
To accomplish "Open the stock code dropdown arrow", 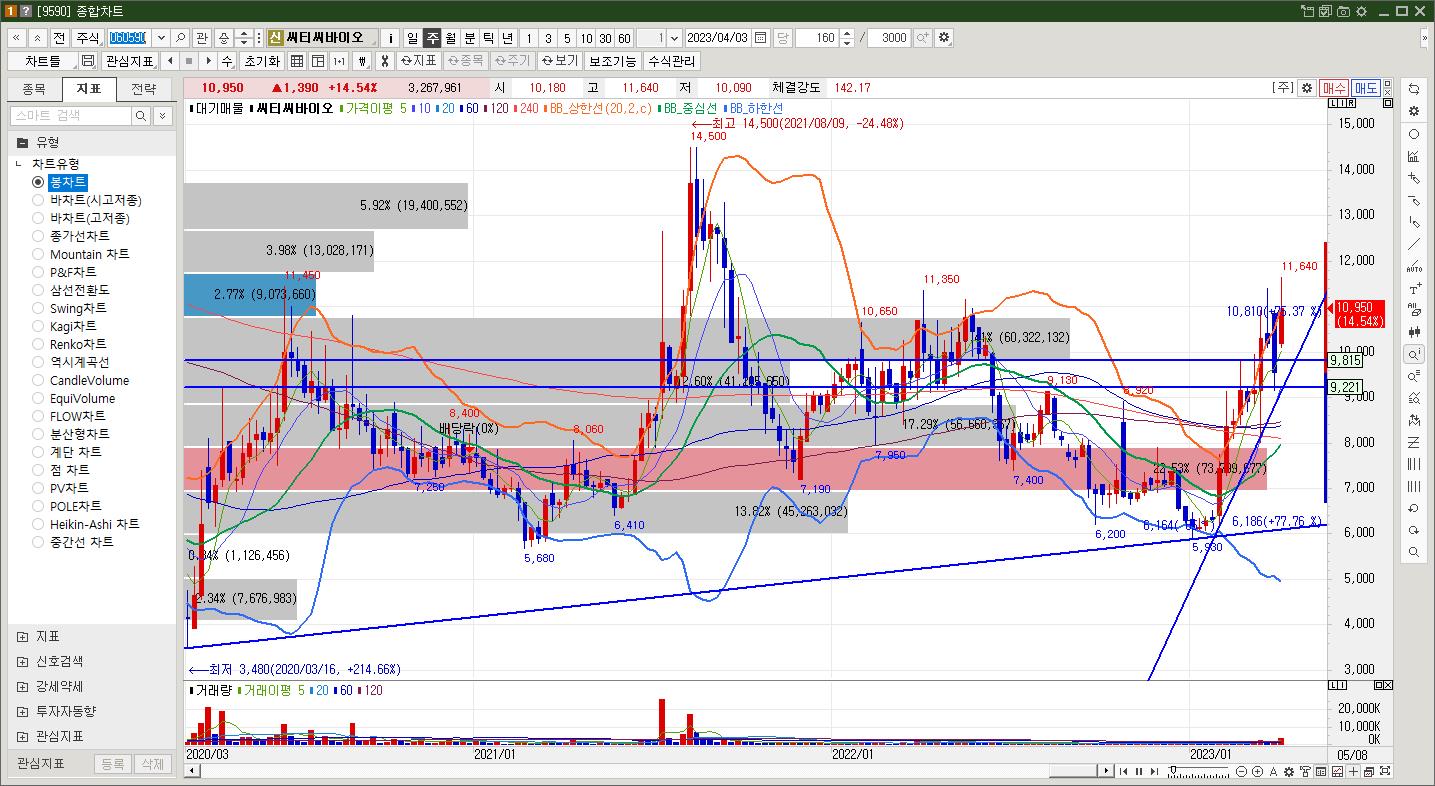I will click(x=159, y=38).
